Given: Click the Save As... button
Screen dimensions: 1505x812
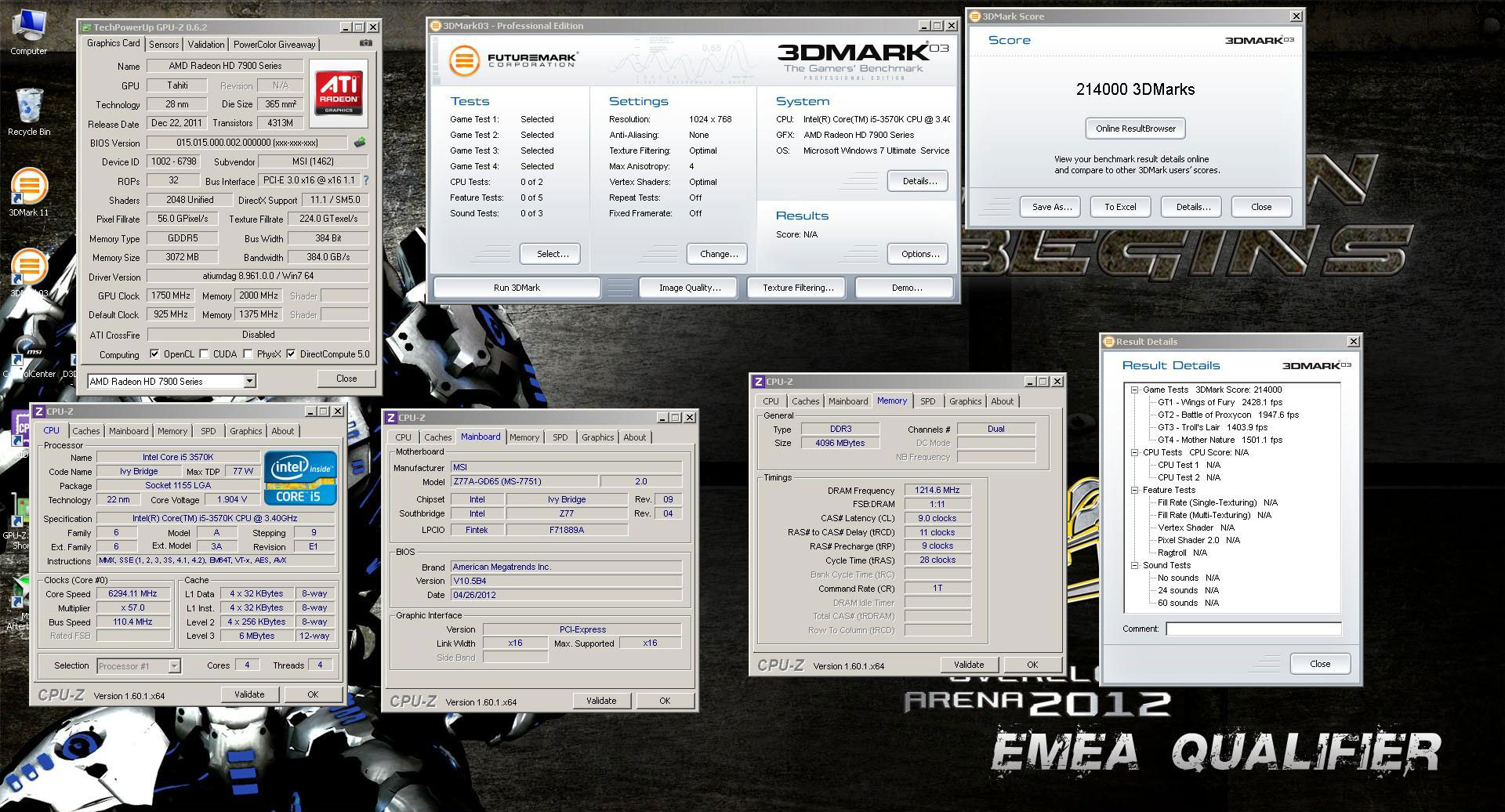Looking at the screenshot, I should tap(1051, 207).
